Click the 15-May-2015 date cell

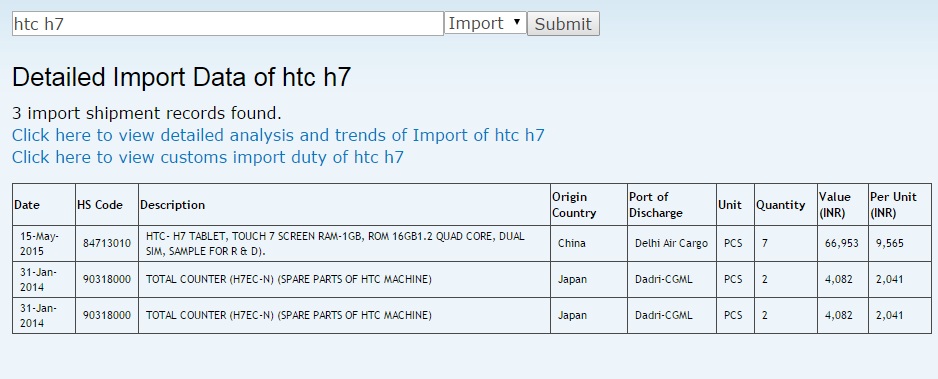44,243
